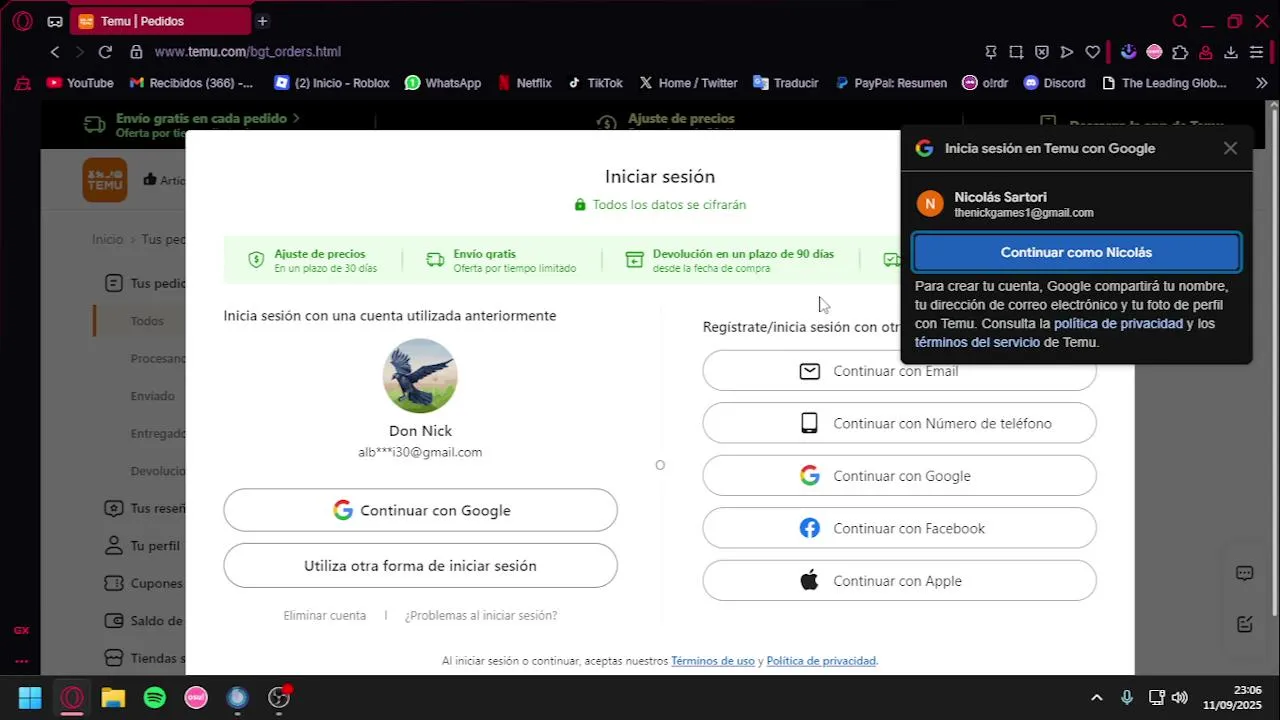Screen dimensions: 1280x720
Task: Click the player arrow icon in address bar
Action: coord(1067,52)
